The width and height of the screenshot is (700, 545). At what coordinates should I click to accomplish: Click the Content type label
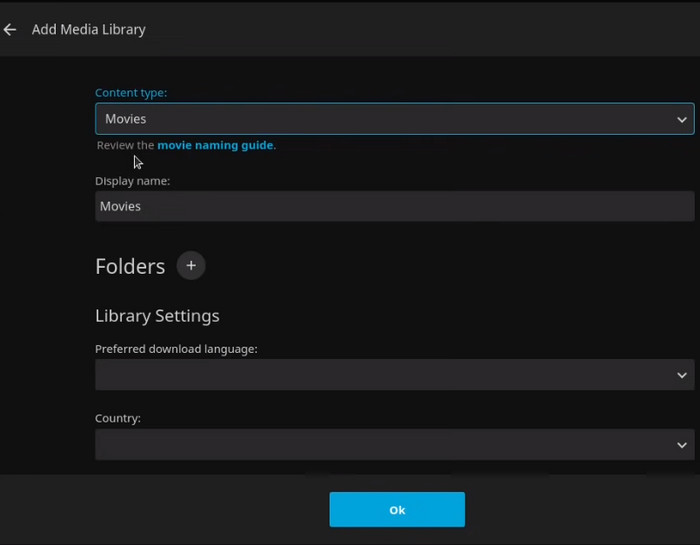[x=131, y=93]
